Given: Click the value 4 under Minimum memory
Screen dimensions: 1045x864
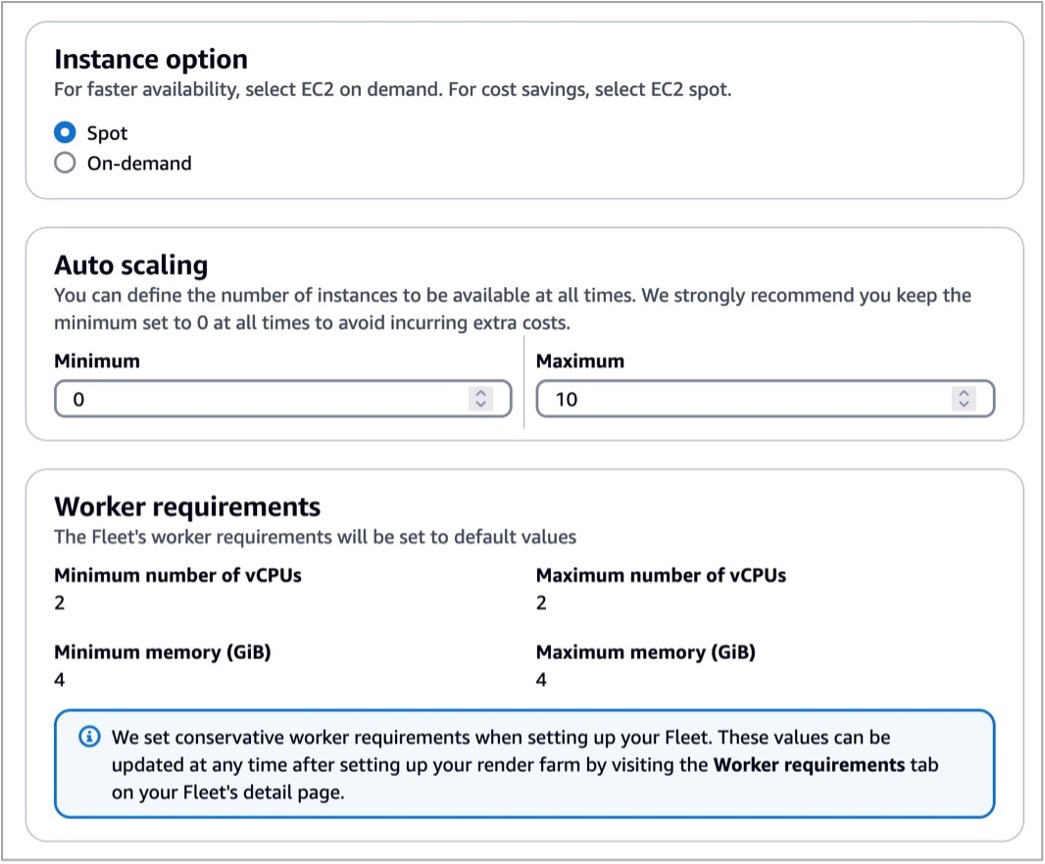Looking at the screenshot, I should [x=59, y=680].
